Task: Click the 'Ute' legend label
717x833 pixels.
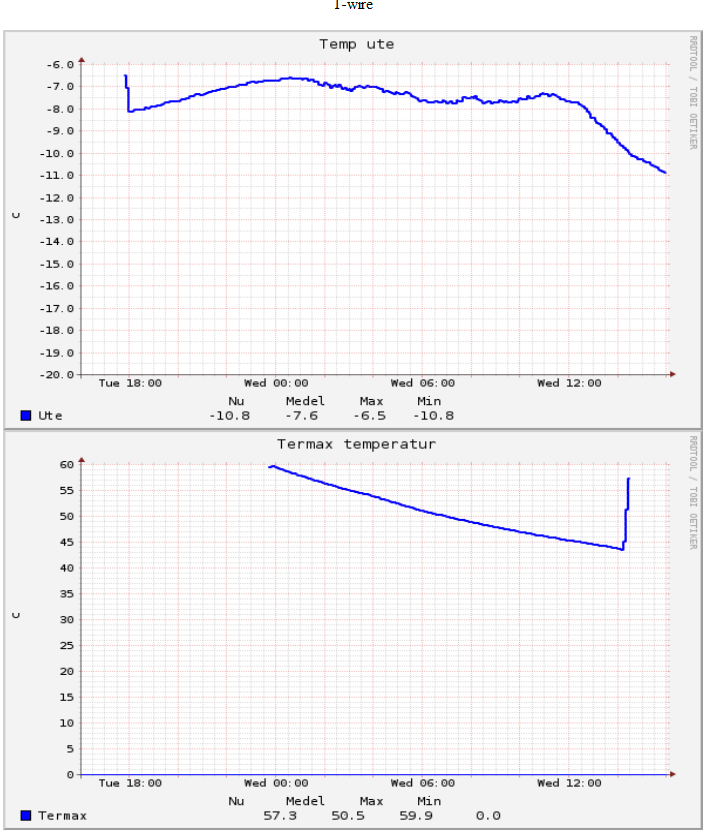Action: (x=50, y=415)
